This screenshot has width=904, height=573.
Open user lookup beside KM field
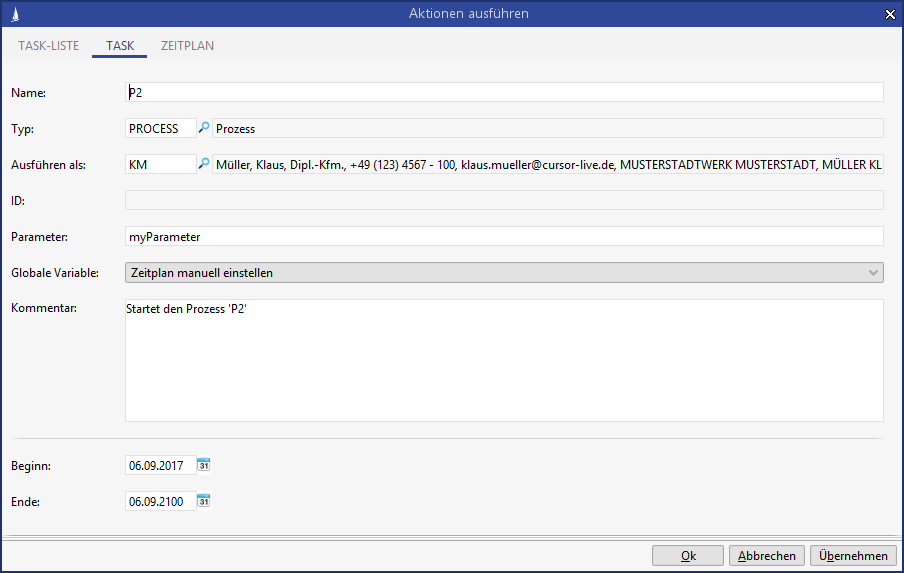[204, 164]
